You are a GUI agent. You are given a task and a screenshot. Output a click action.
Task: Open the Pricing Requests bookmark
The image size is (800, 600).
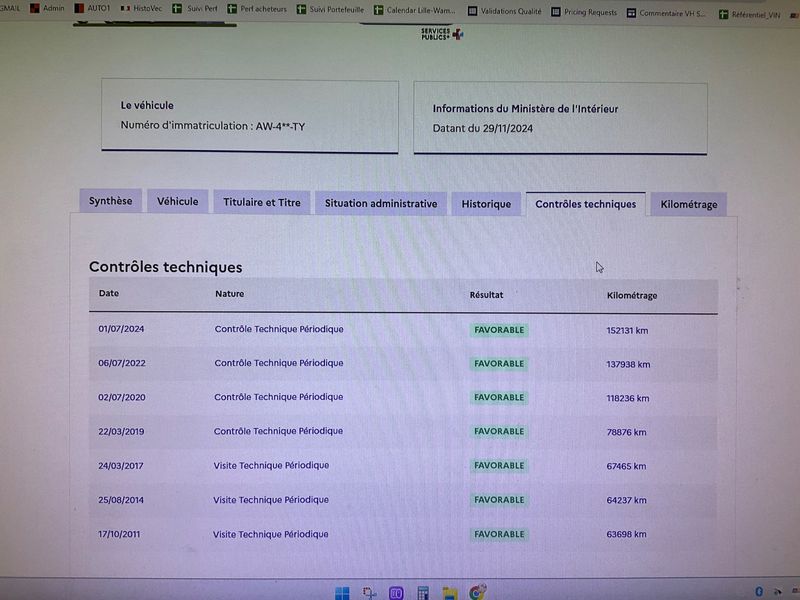[584, 12]
